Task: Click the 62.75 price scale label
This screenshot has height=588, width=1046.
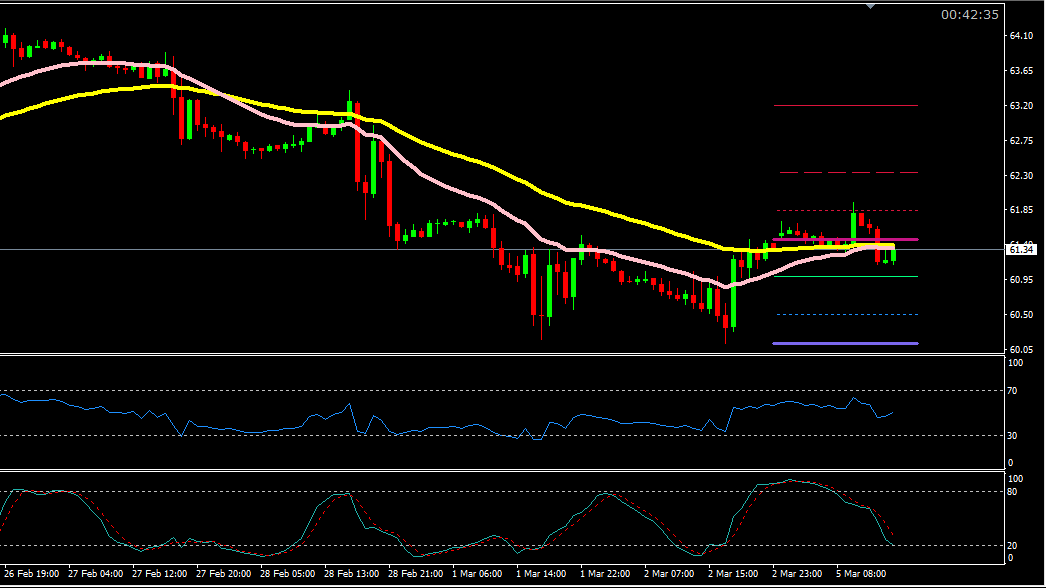Action: (1021, 141)
